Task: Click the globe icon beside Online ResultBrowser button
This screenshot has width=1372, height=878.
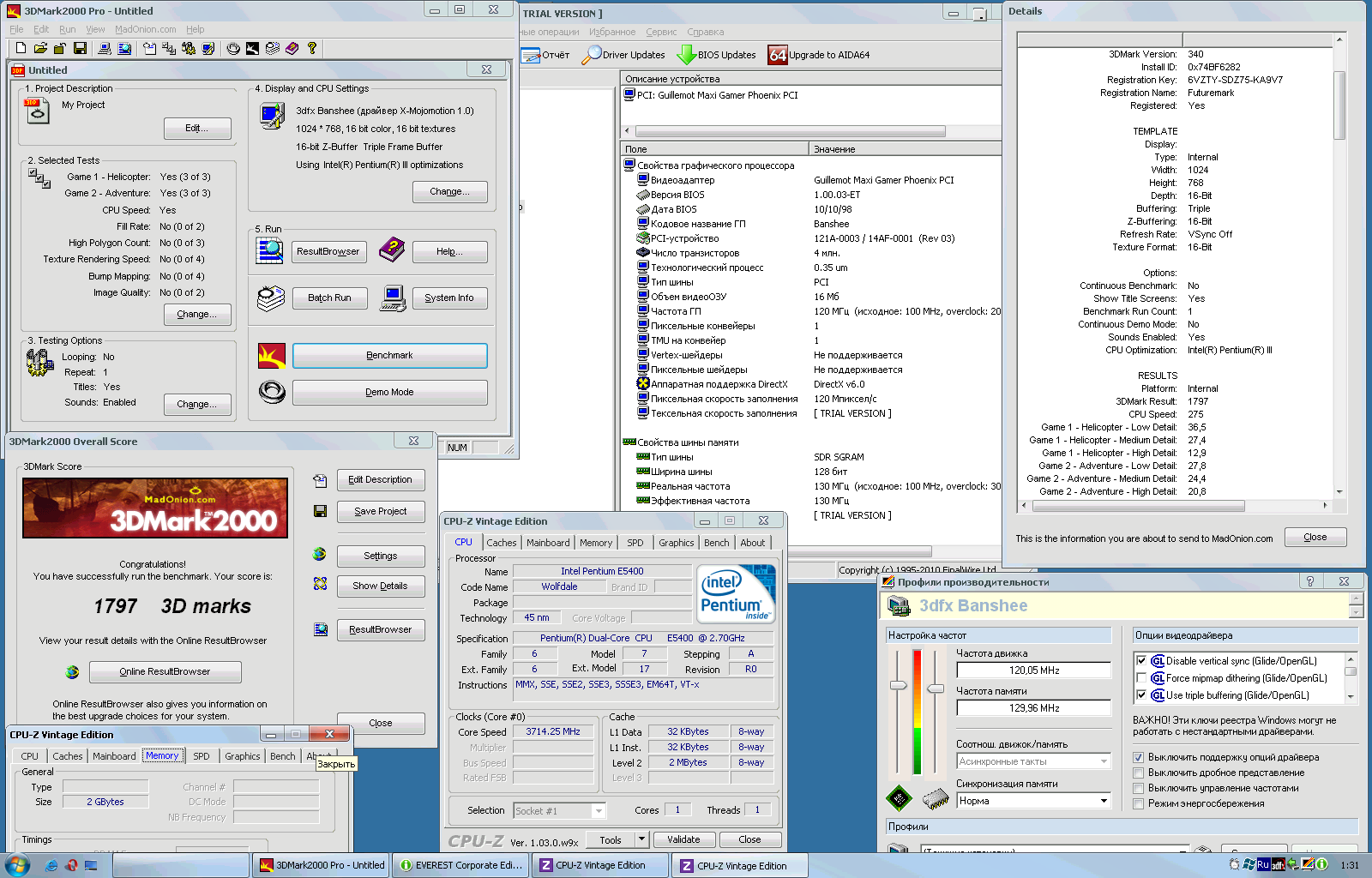Action: pos(73,671)
